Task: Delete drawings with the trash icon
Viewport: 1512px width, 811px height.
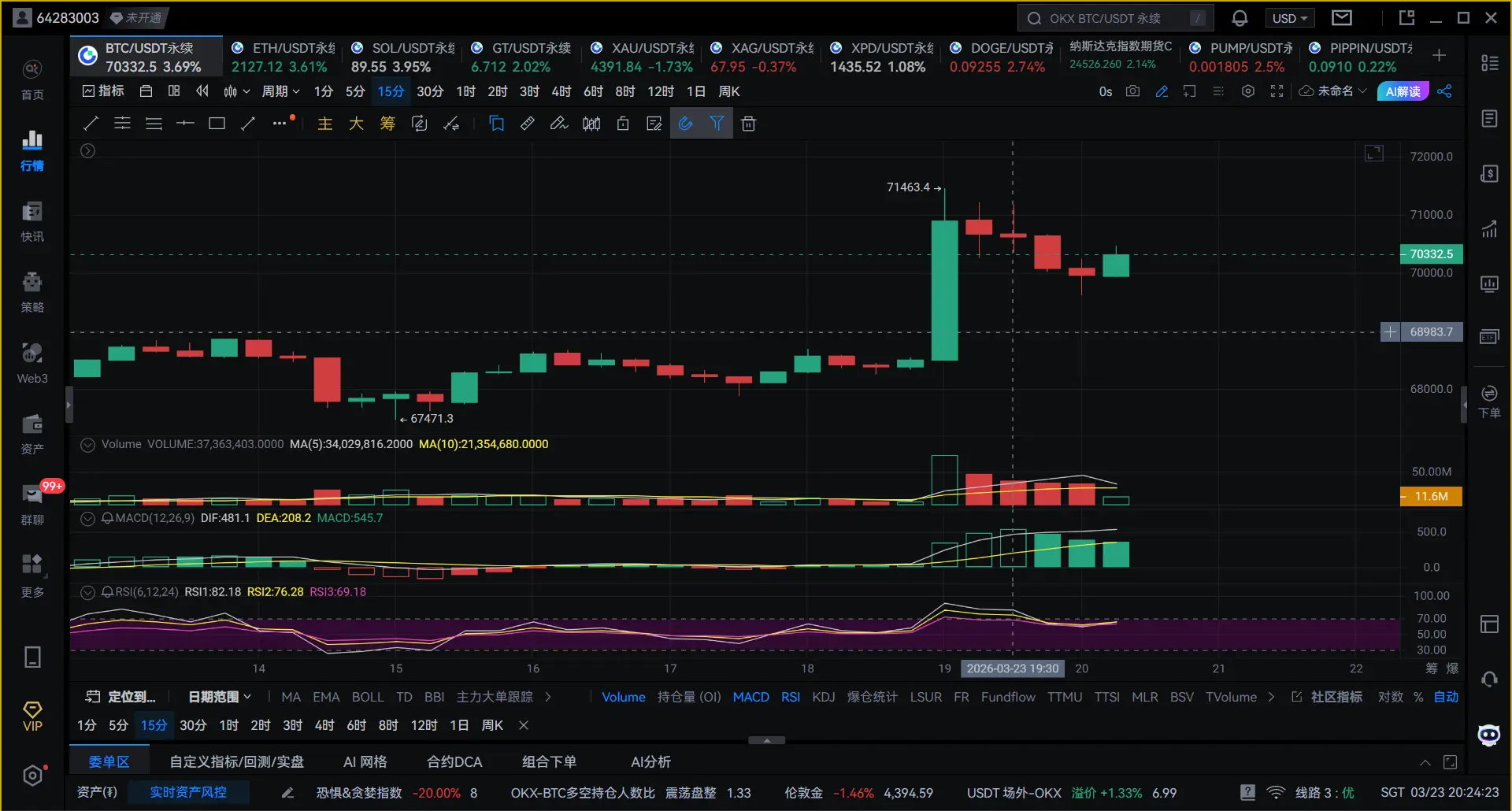Action: [748, 123]
